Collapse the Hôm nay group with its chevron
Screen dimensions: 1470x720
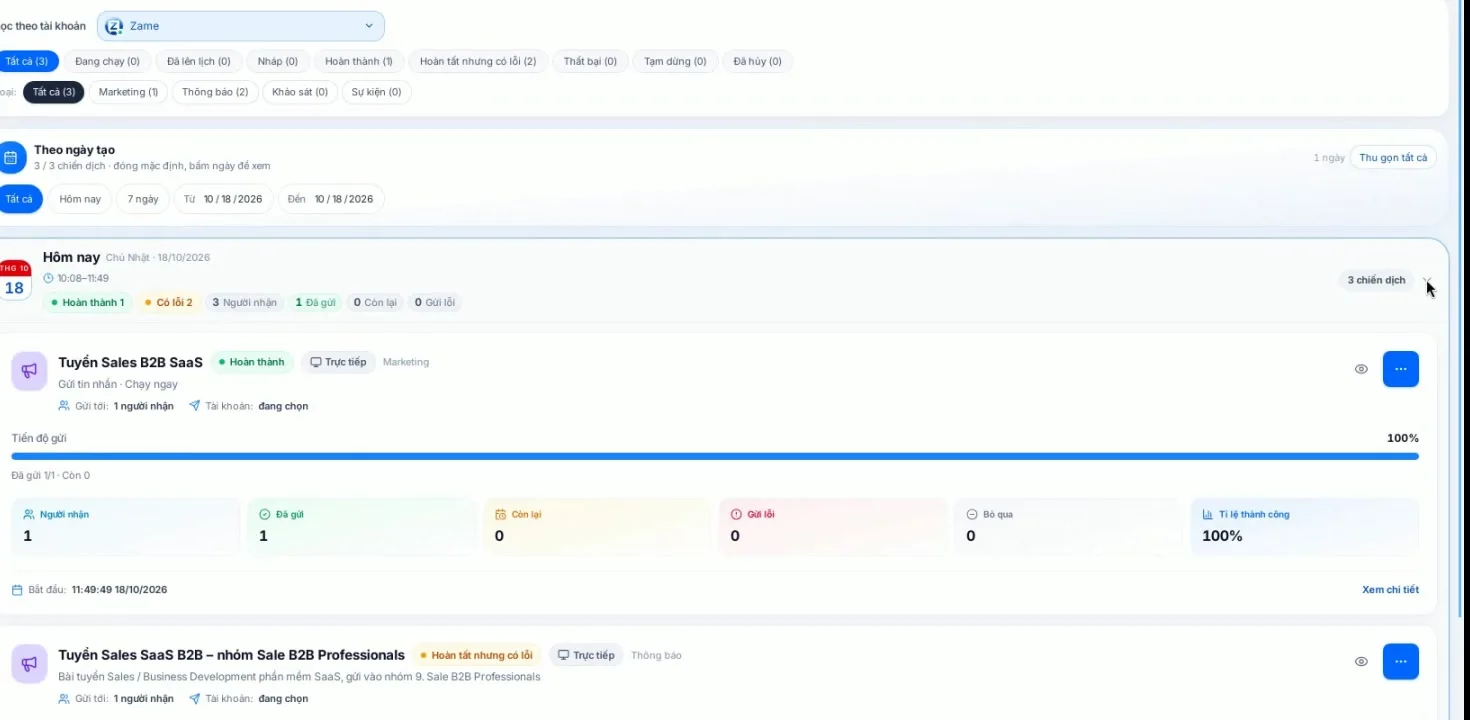pos(1428,281)
